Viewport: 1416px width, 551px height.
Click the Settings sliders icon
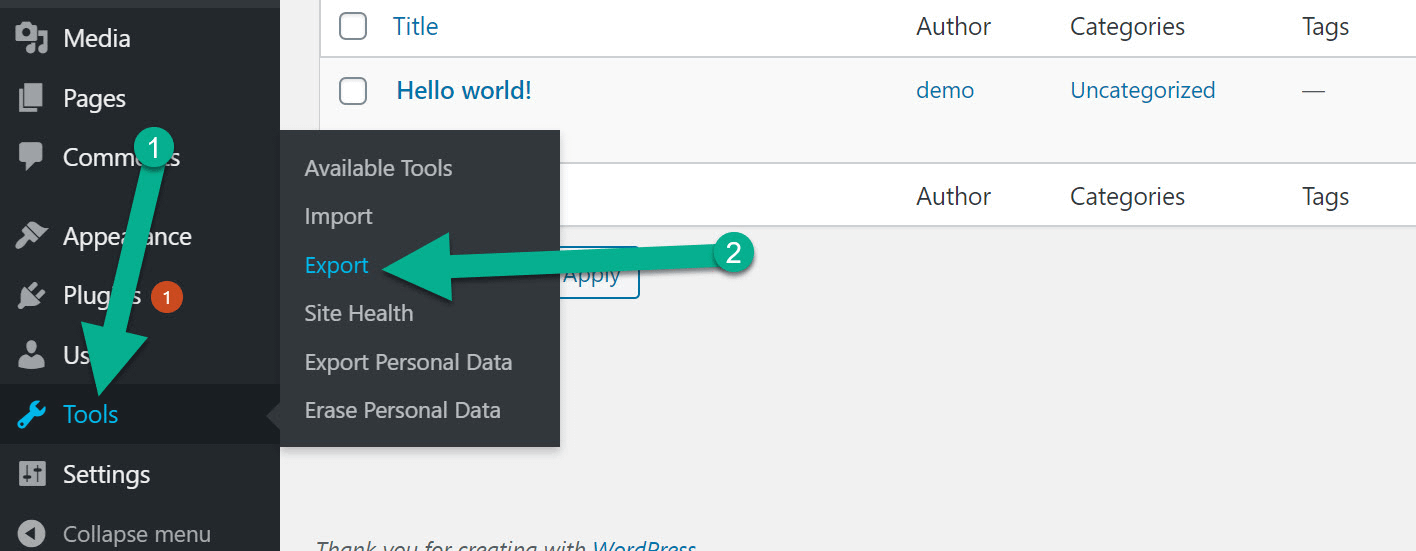pyautogui.click(x=32, y=474)
